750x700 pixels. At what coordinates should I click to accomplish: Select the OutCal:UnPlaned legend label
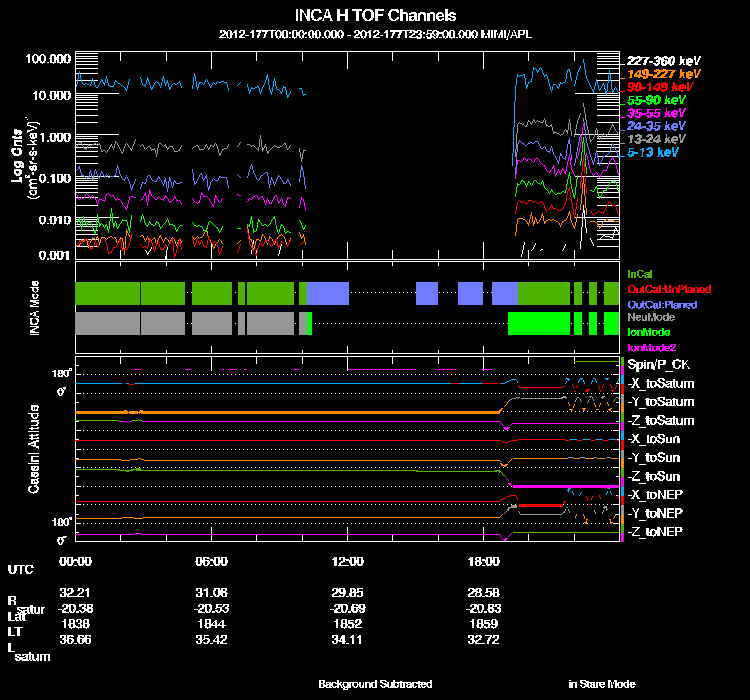[x=662, y=288]
